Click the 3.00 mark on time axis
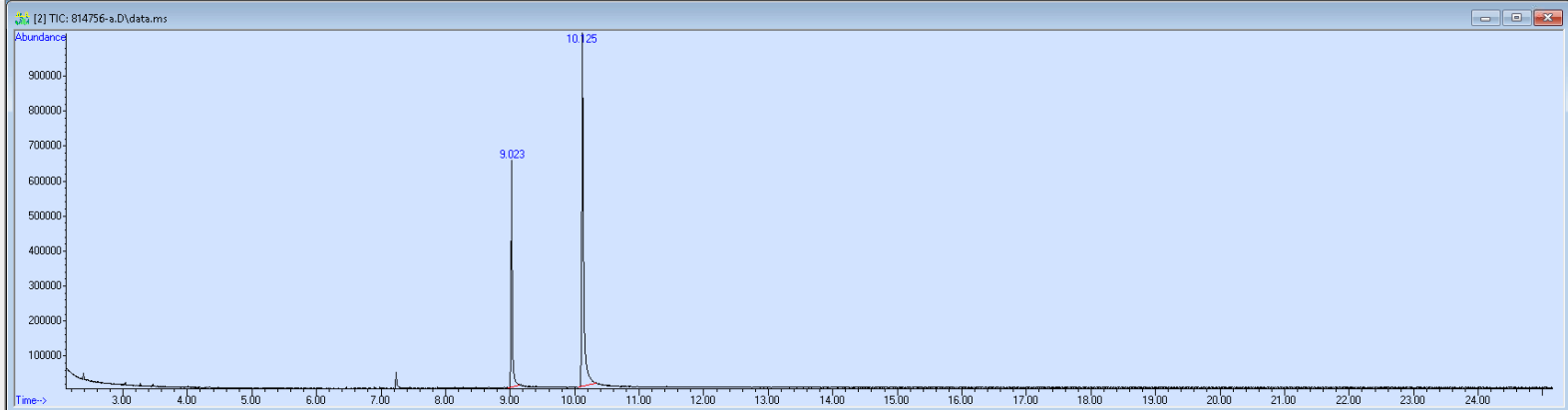 [x=121, y=400]
